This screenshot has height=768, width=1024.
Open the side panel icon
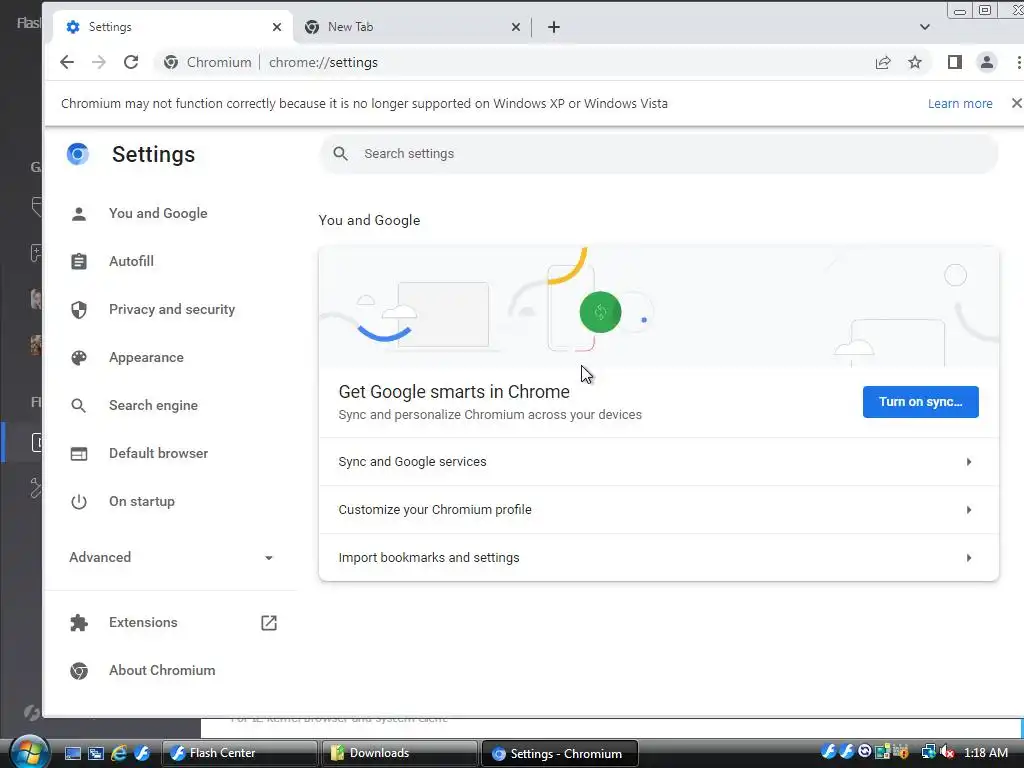[x=955, y=62]
